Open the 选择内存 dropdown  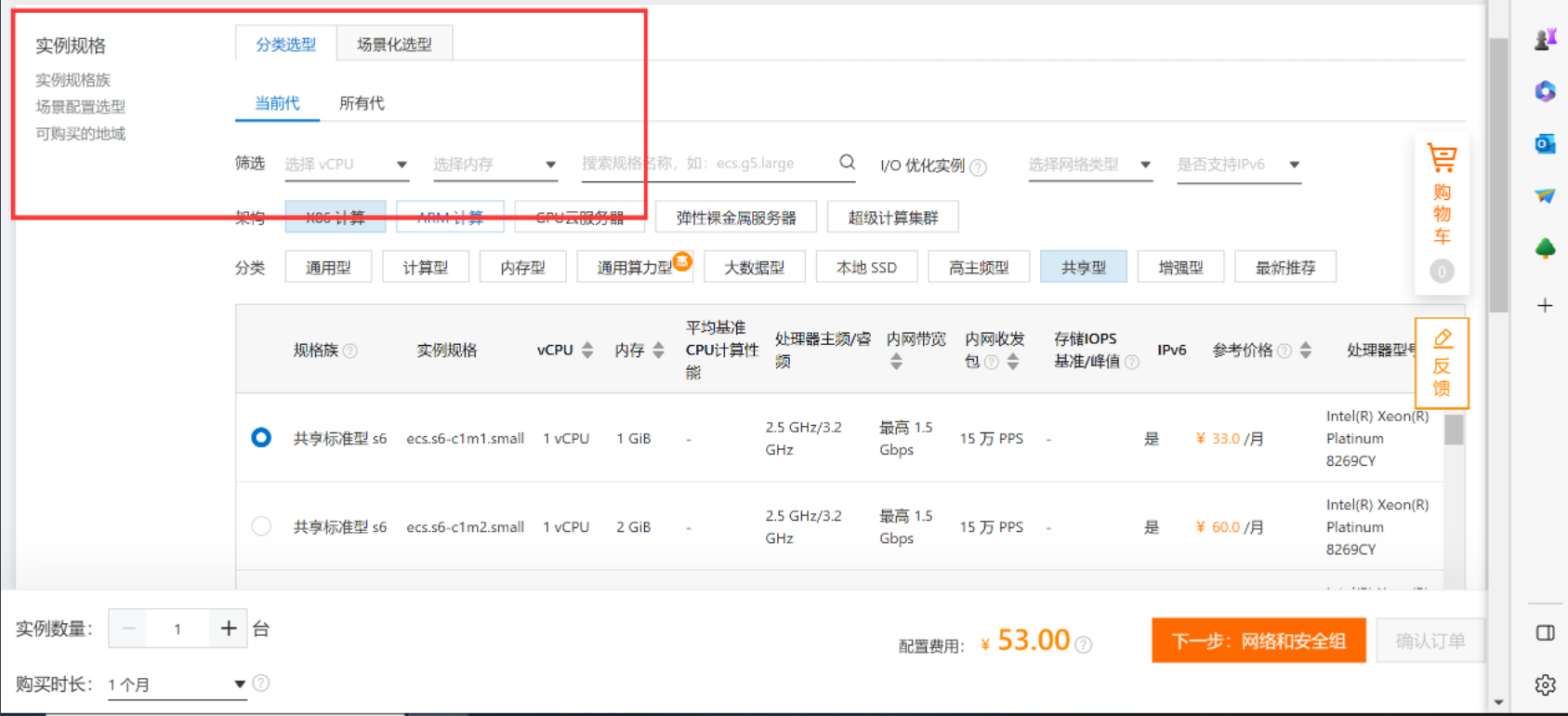[x=495, y=165]
